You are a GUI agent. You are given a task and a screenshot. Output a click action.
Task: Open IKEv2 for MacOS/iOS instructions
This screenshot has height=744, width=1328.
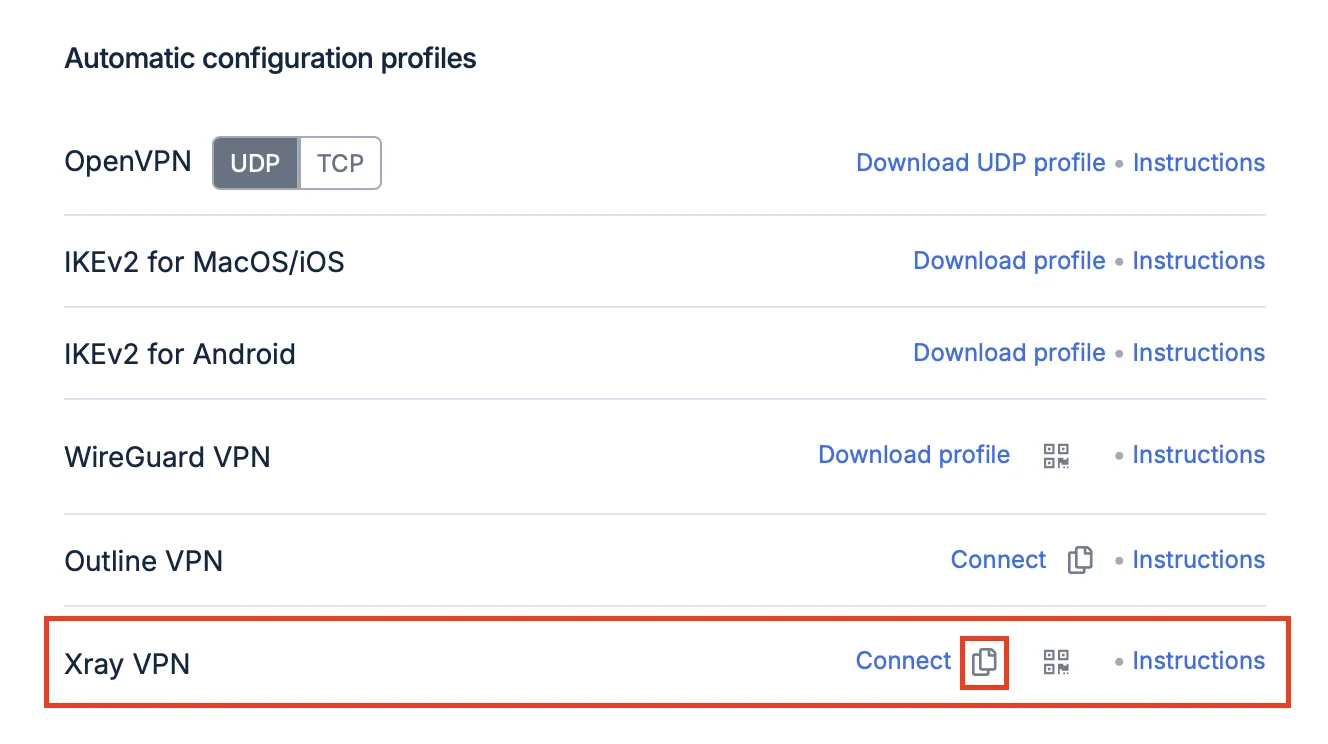1198,261
